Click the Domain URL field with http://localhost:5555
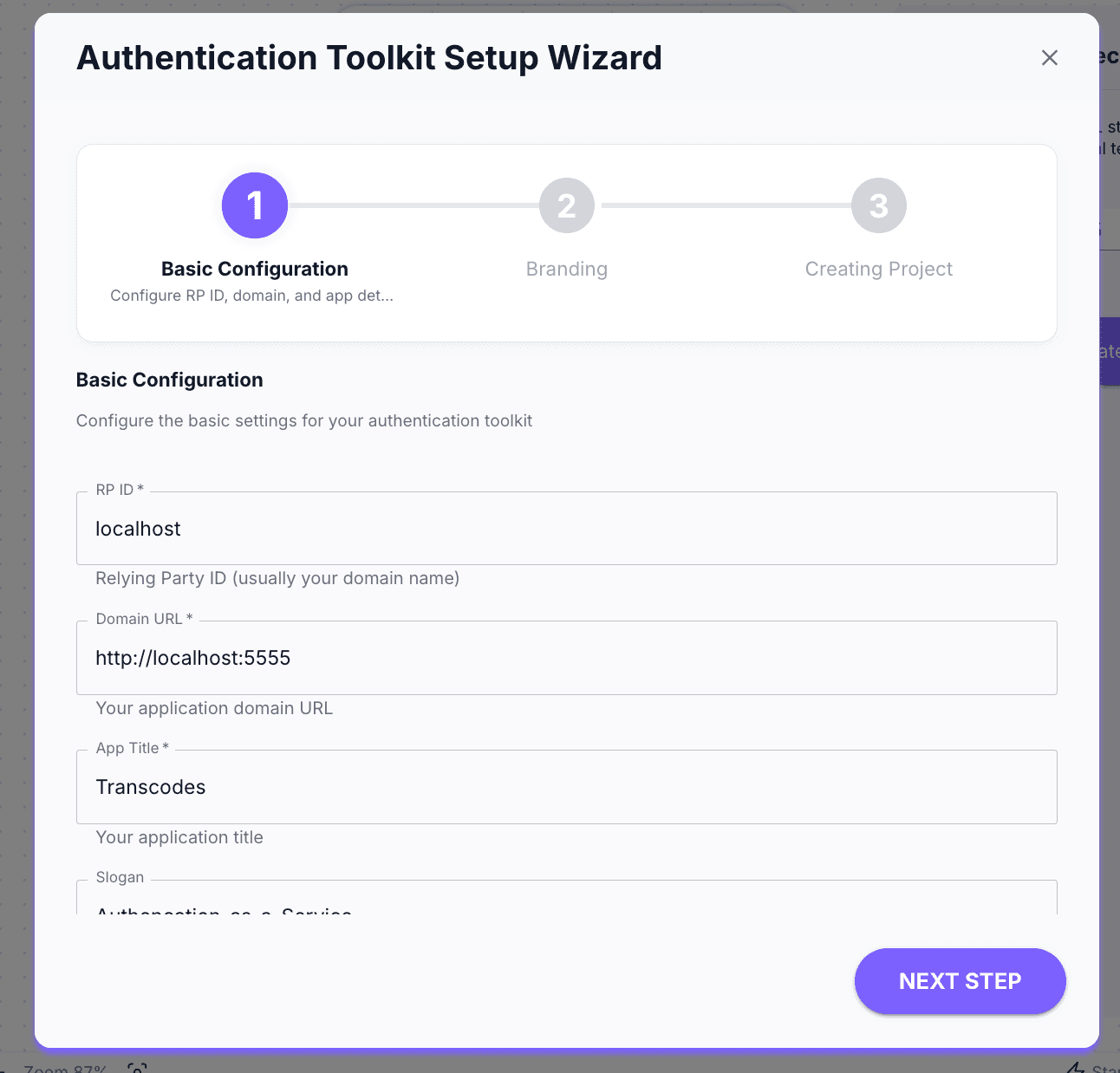1120x1073 pixels. tap(566, 658)
